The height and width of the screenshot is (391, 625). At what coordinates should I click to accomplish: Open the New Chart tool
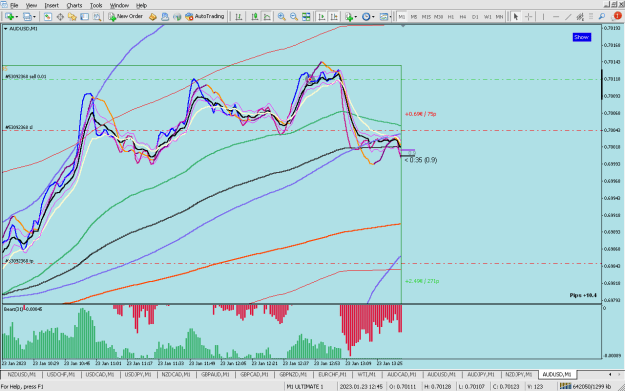point(9,17)
